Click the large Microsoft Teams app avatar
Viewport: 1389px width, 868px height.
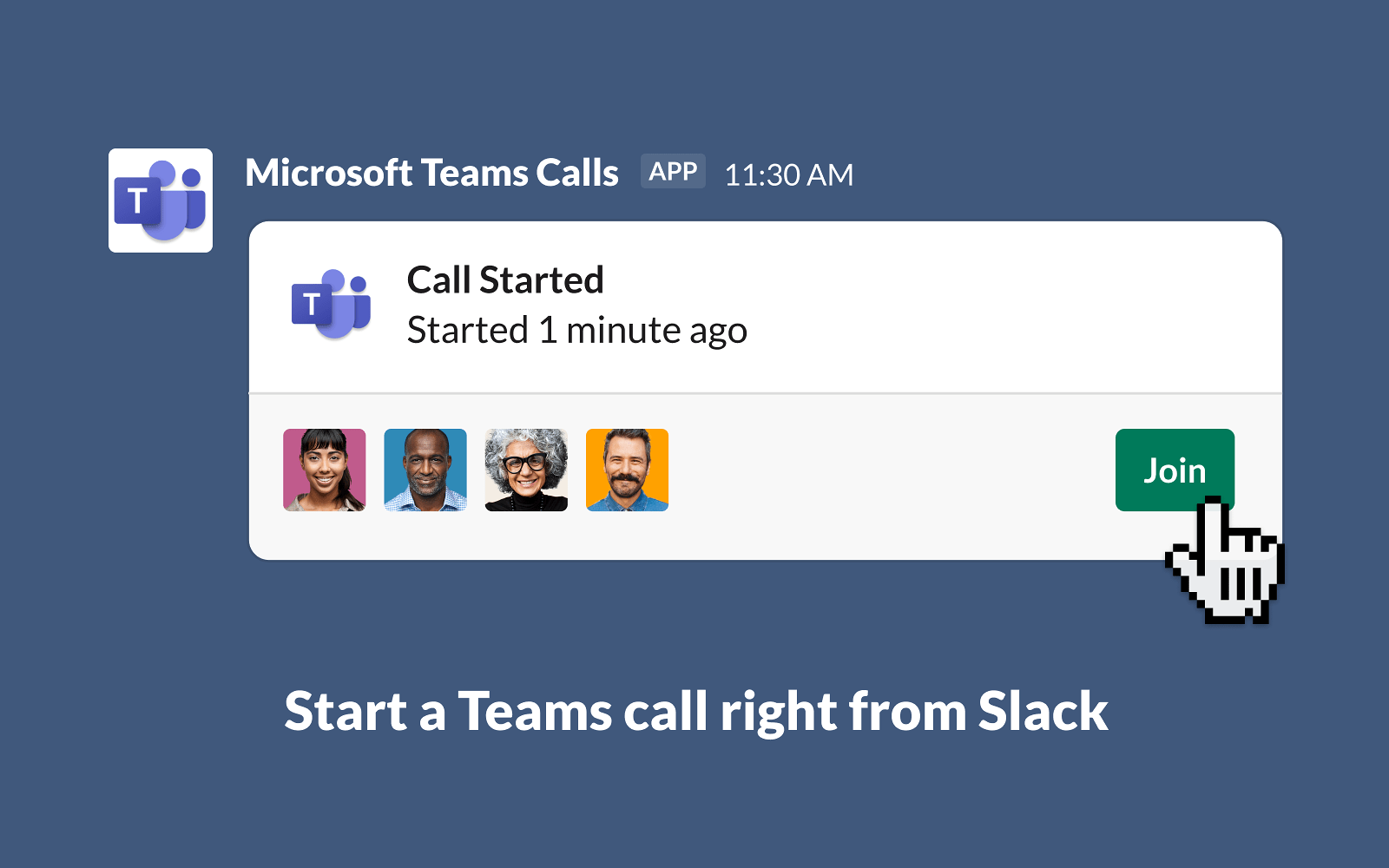[x=161, y=201]
